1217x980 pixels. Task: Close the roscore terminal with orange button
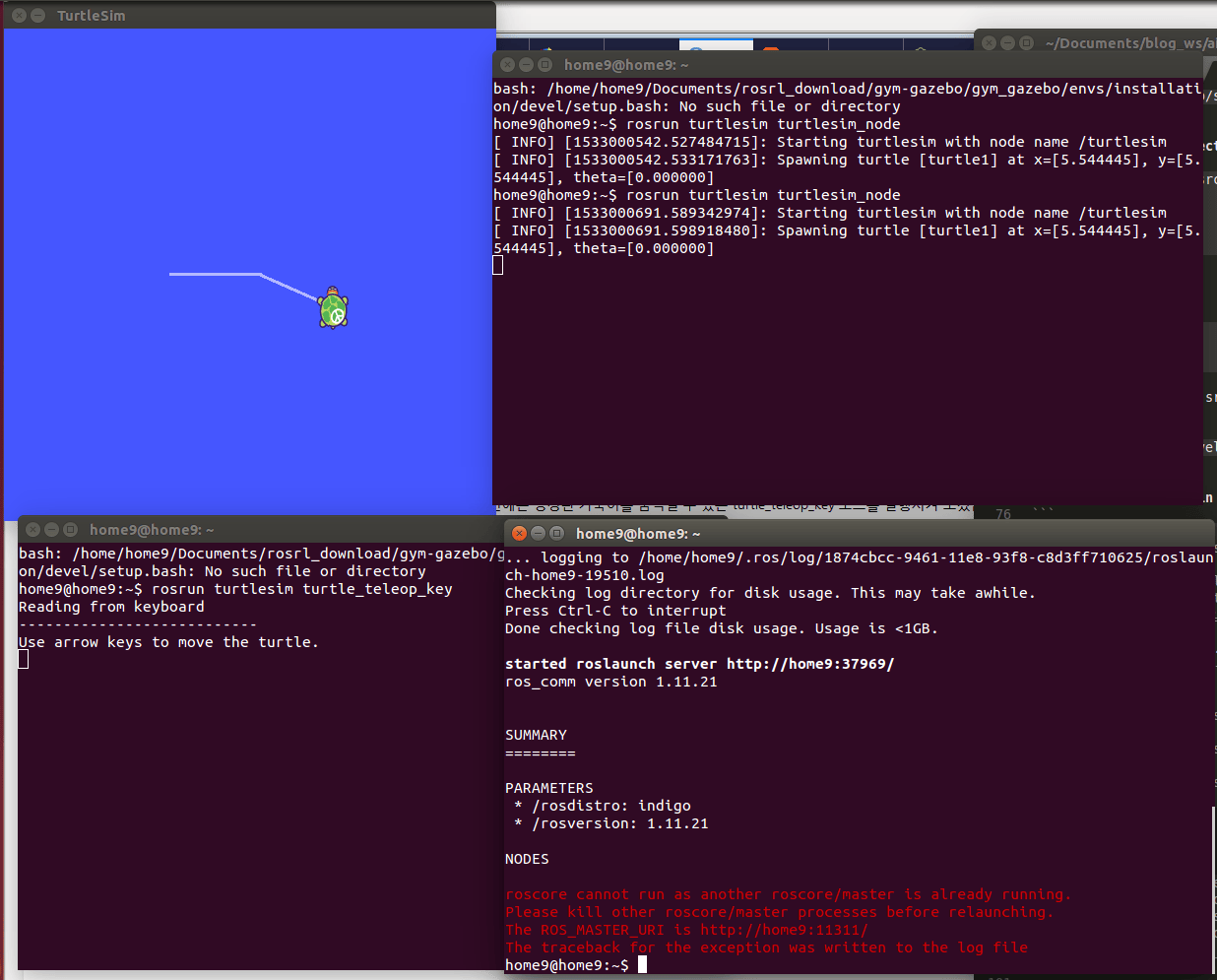(x=519, y=534)
